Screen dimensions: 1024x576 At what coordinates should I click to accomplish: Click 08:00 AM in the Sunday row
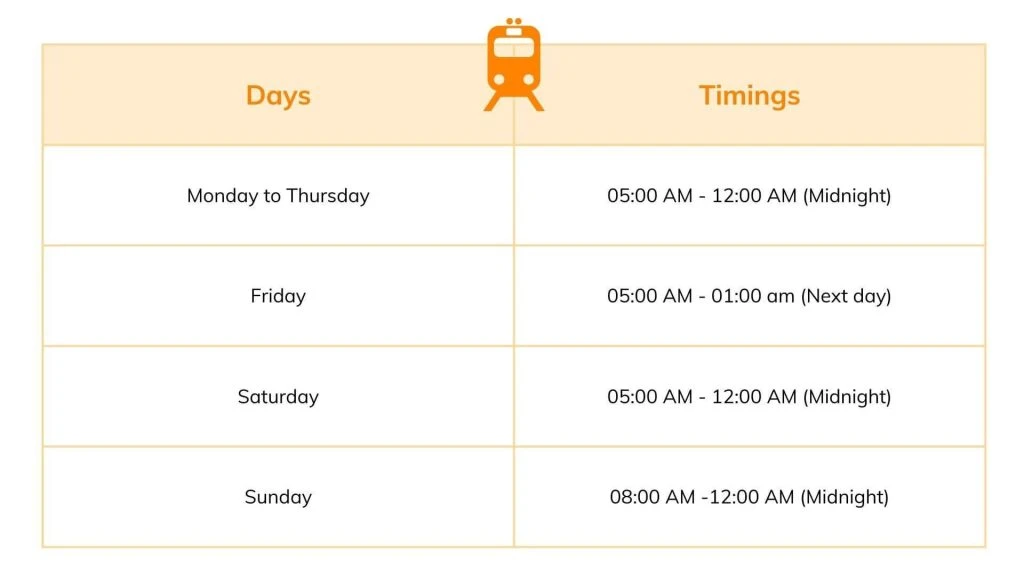652,497
